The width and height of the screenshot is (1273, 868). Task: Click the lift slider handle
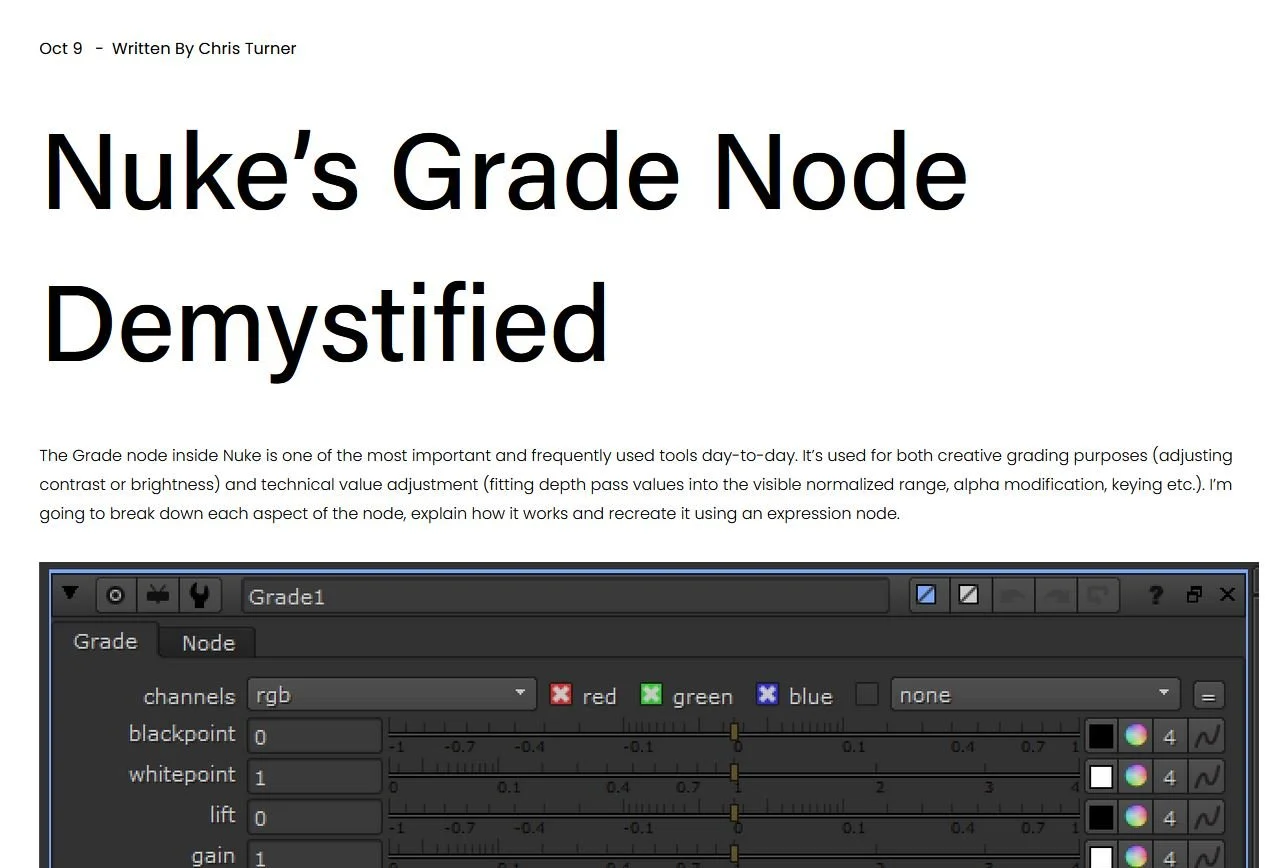click(x=734, y=812)
